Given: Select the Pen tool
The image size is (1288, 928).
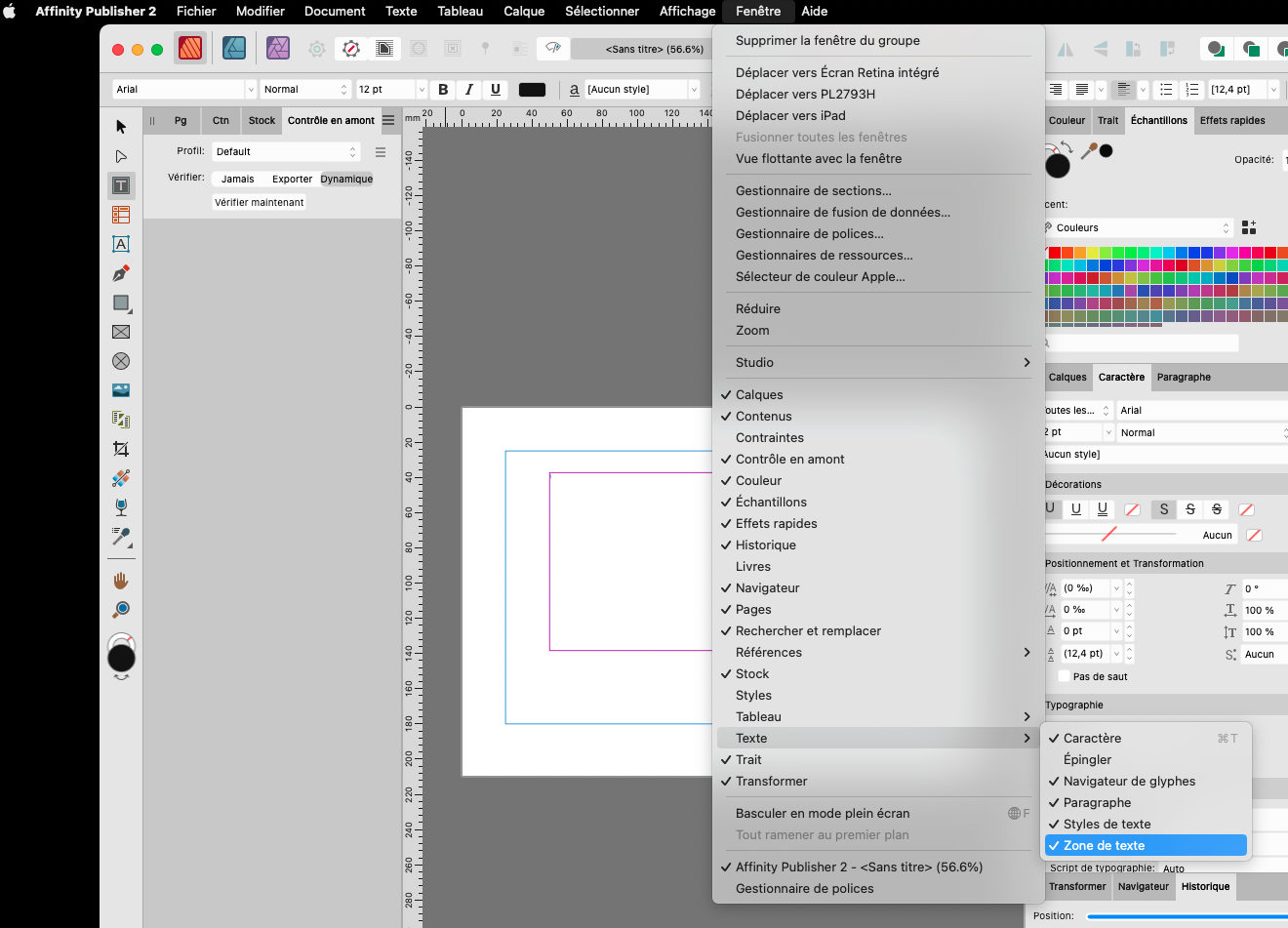Looking at the screenshot, I should click(121, 274).
